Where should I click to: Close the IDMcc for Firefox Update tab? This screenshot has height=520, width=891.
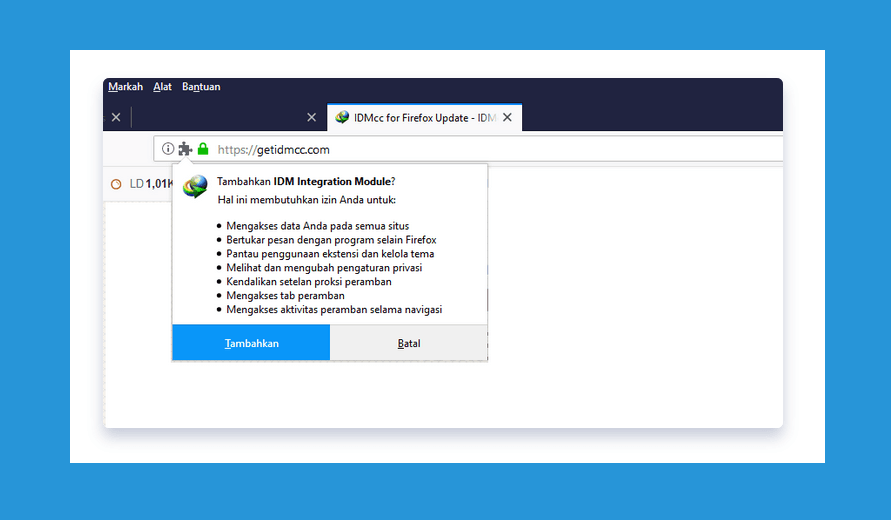click(507, 117)
